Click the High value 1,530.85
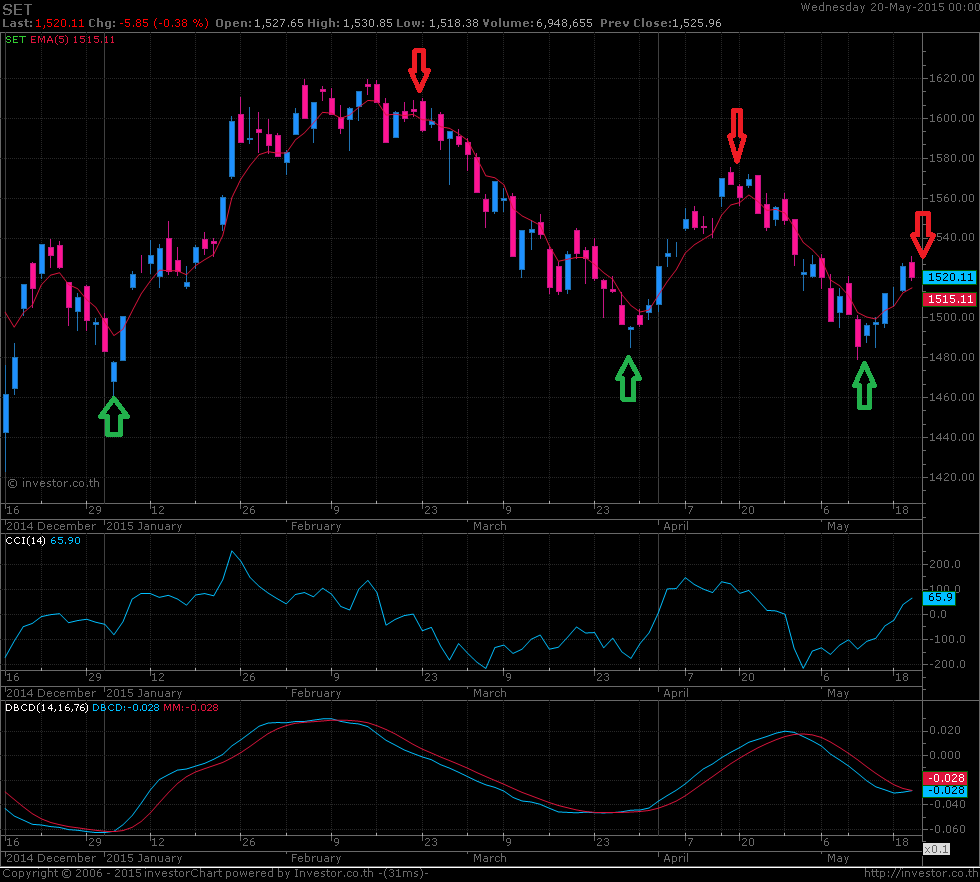980x882 pixels. click(368, 23)
